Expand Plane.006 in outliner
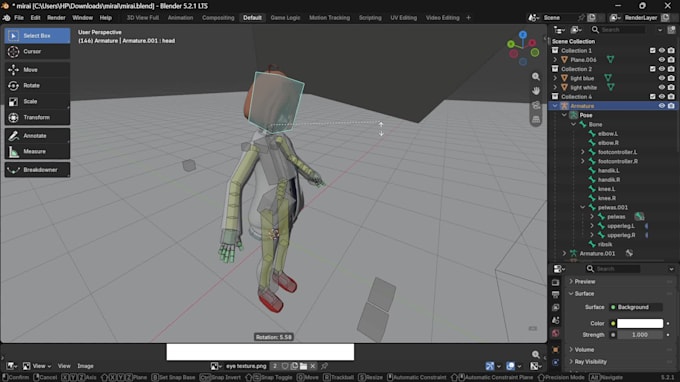Screen dimensions: 680x382 pos(555,60)
